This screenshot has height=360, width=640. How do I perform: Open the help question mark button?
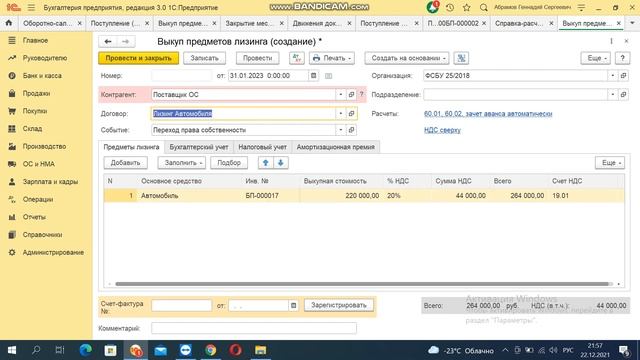(622, 58)
